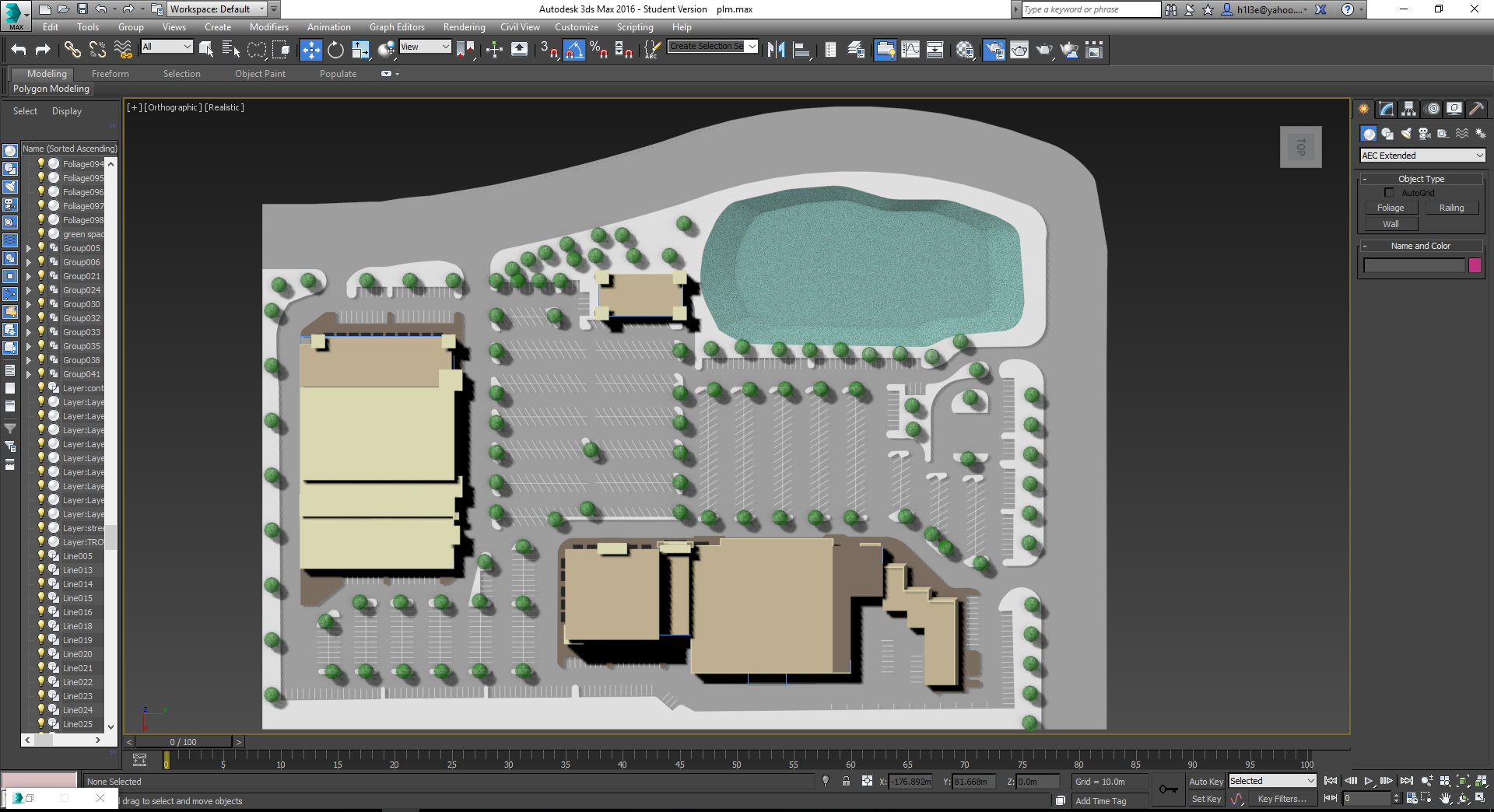Switch to the Motion command panel tab

1432,109
